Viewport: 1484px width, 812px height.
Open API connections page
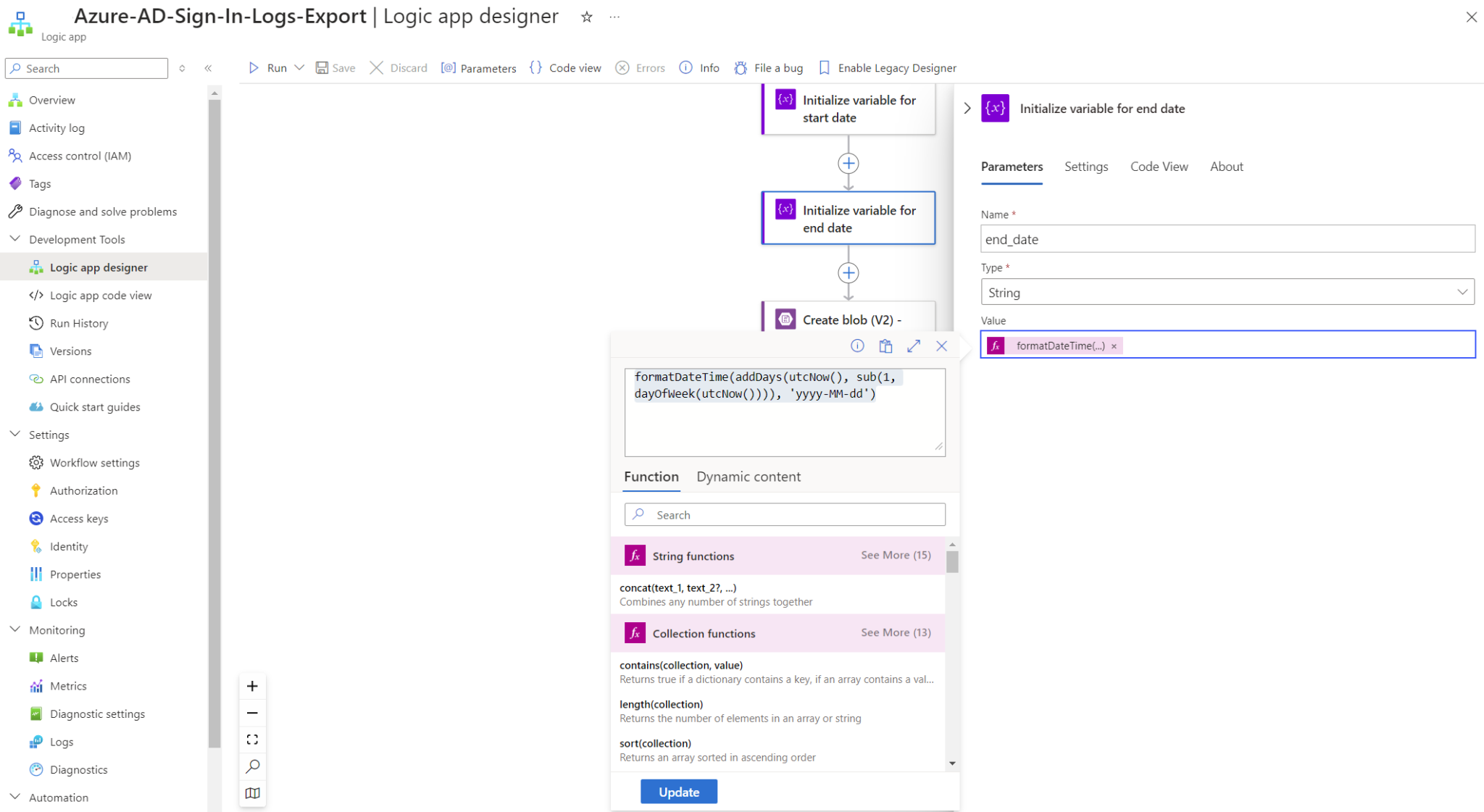click(90, 379)
